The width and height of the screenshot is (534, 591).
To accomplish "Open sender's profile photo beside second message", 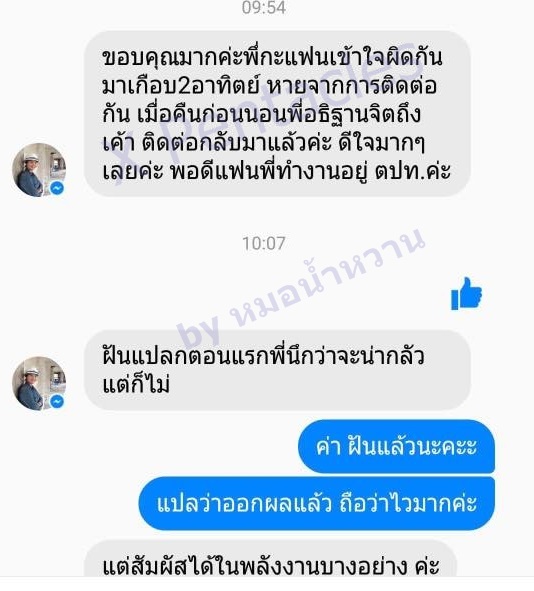I will click(39, 383).
